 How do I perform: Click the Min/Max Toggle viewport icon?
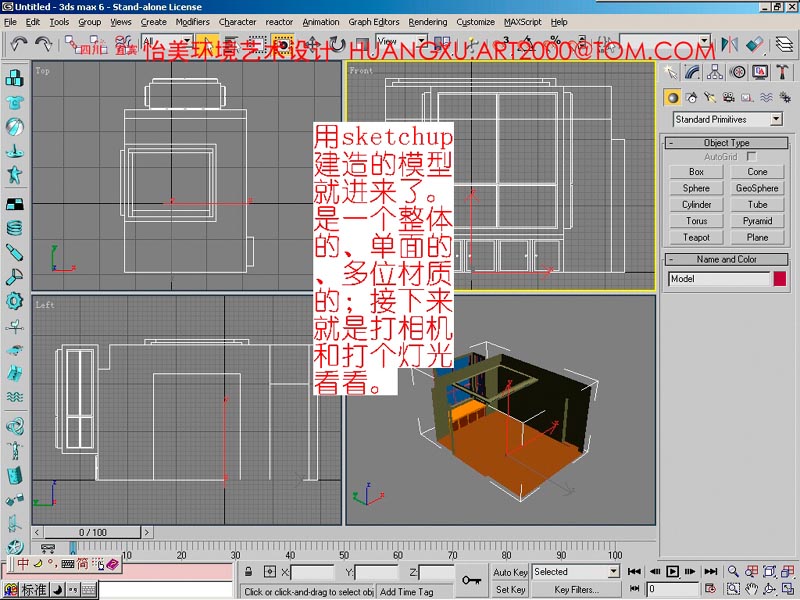coord(788,589)
